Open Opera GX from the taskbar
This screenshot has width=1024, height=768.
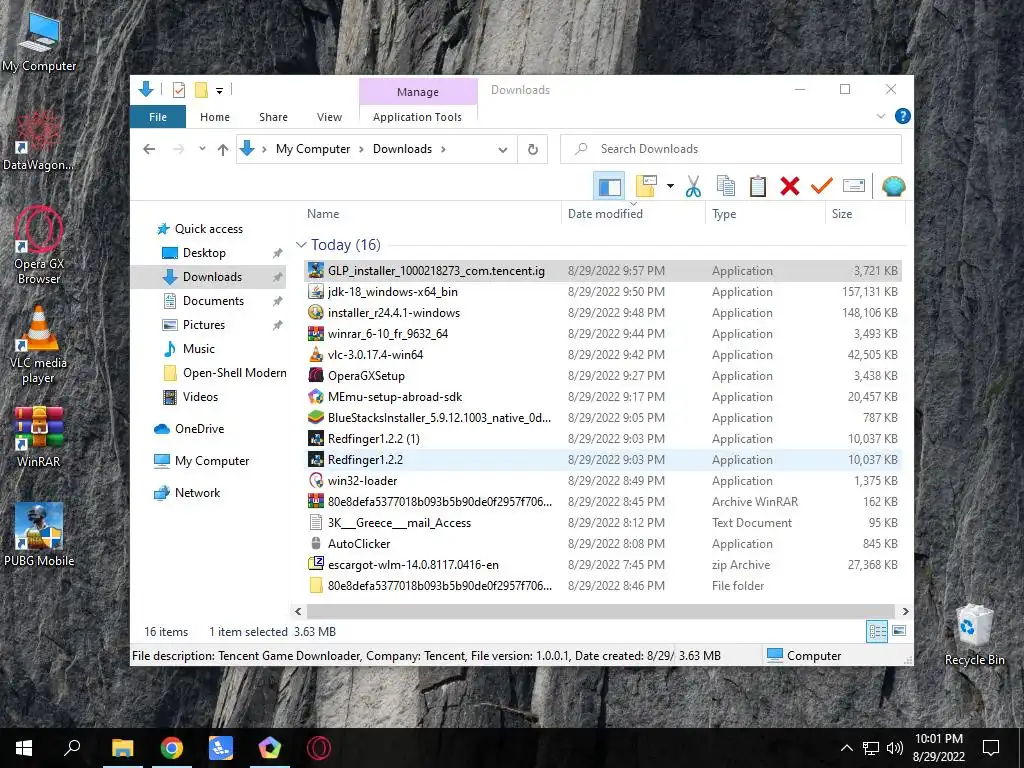pos(319,748)
